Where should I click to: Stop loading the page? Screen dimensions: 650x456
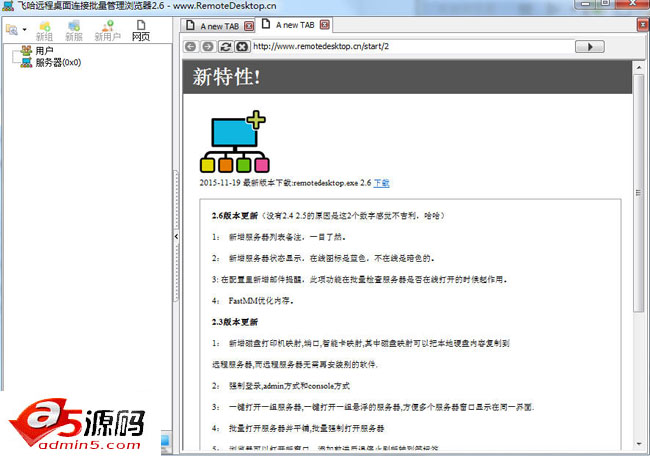point(242,46)
